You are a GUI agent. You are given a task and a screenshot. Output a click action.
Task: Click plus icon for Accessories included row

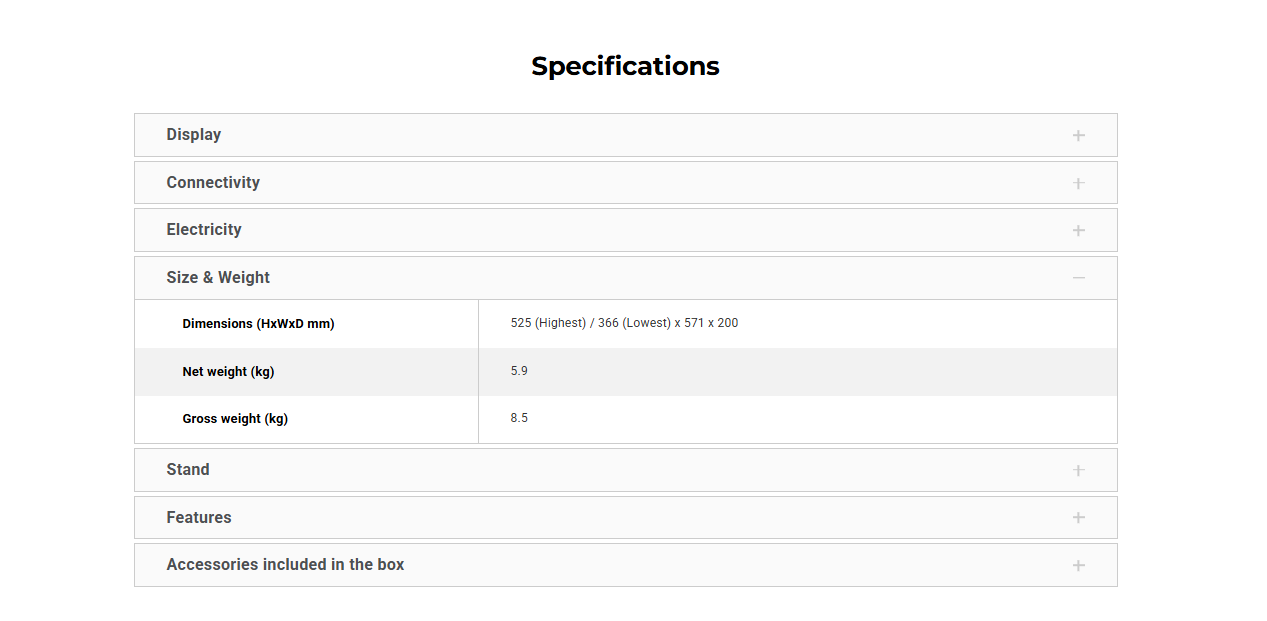[1078, 566]
